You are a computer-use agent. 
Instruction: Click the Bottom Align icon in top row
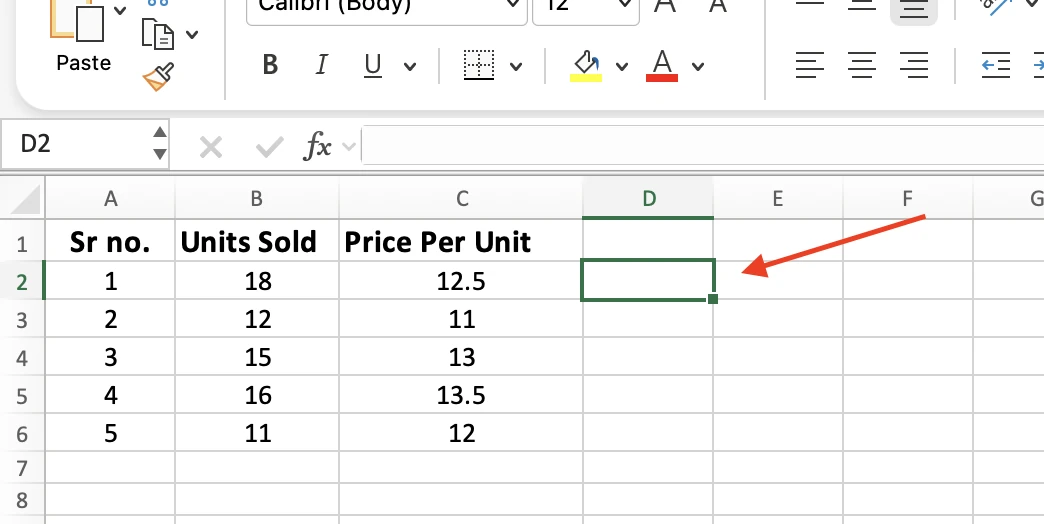click(x=914, y=9)
